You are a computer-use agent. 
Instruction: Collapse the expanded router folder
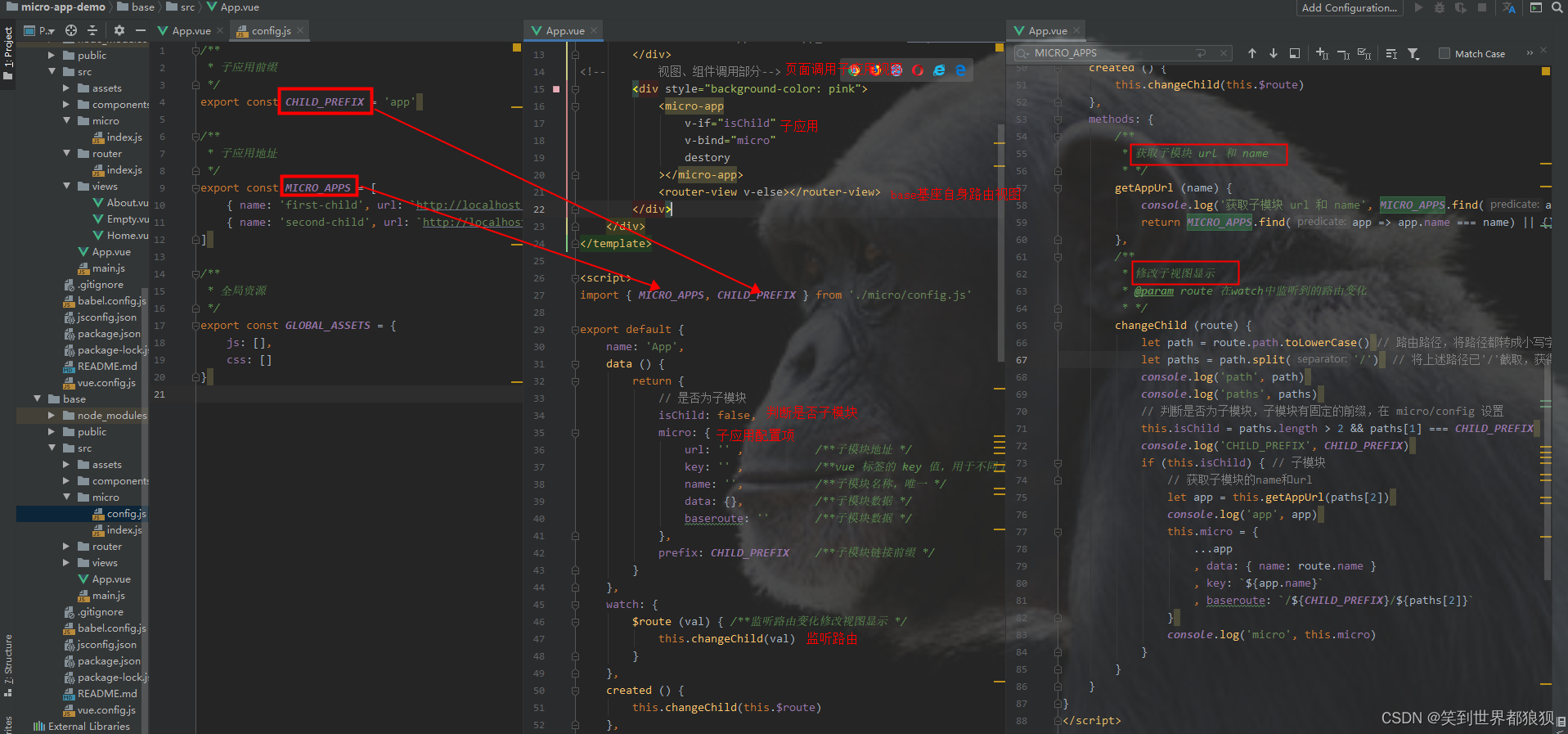tap(66, 153)
